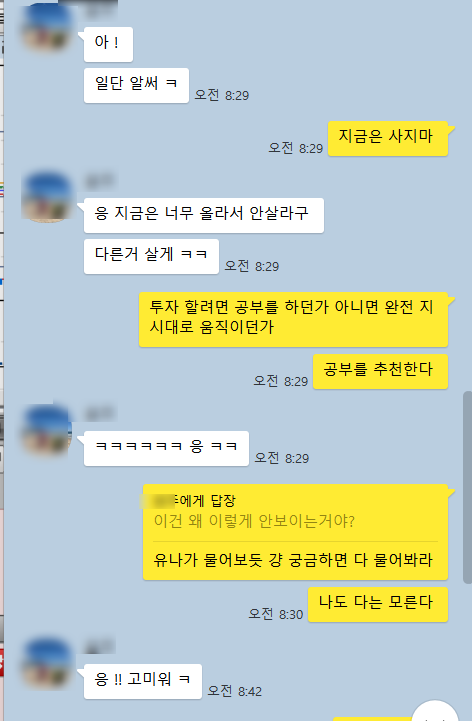
Task: Open the profile picture beside '아 !'
Action: pos(47,28)
